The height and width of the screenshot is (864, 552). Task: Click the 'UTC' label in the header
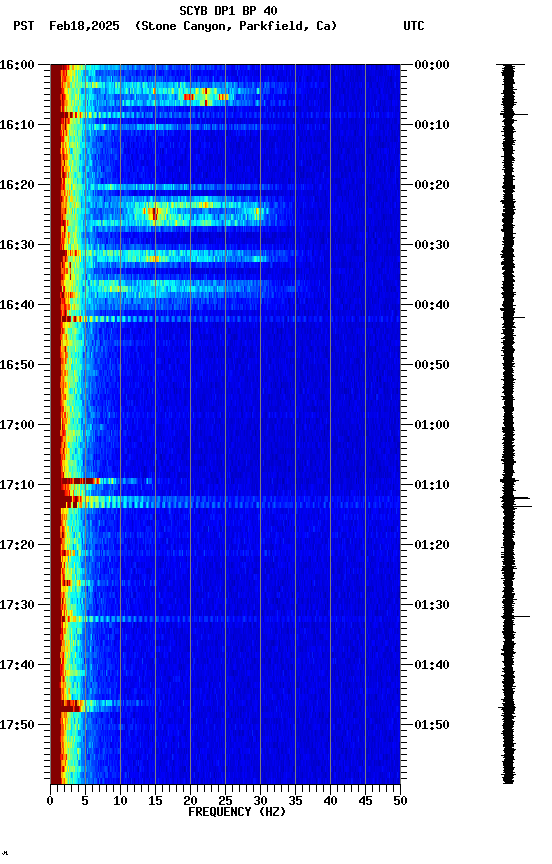point(414,26)
